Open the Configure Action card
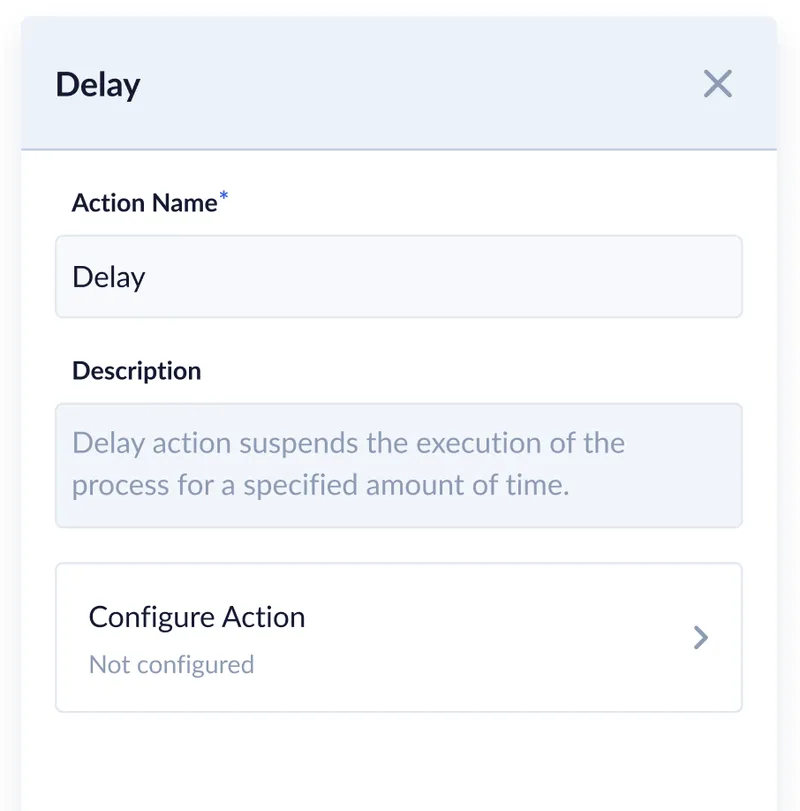Screen dimensions: 800x811 click(x=398, y=638)
